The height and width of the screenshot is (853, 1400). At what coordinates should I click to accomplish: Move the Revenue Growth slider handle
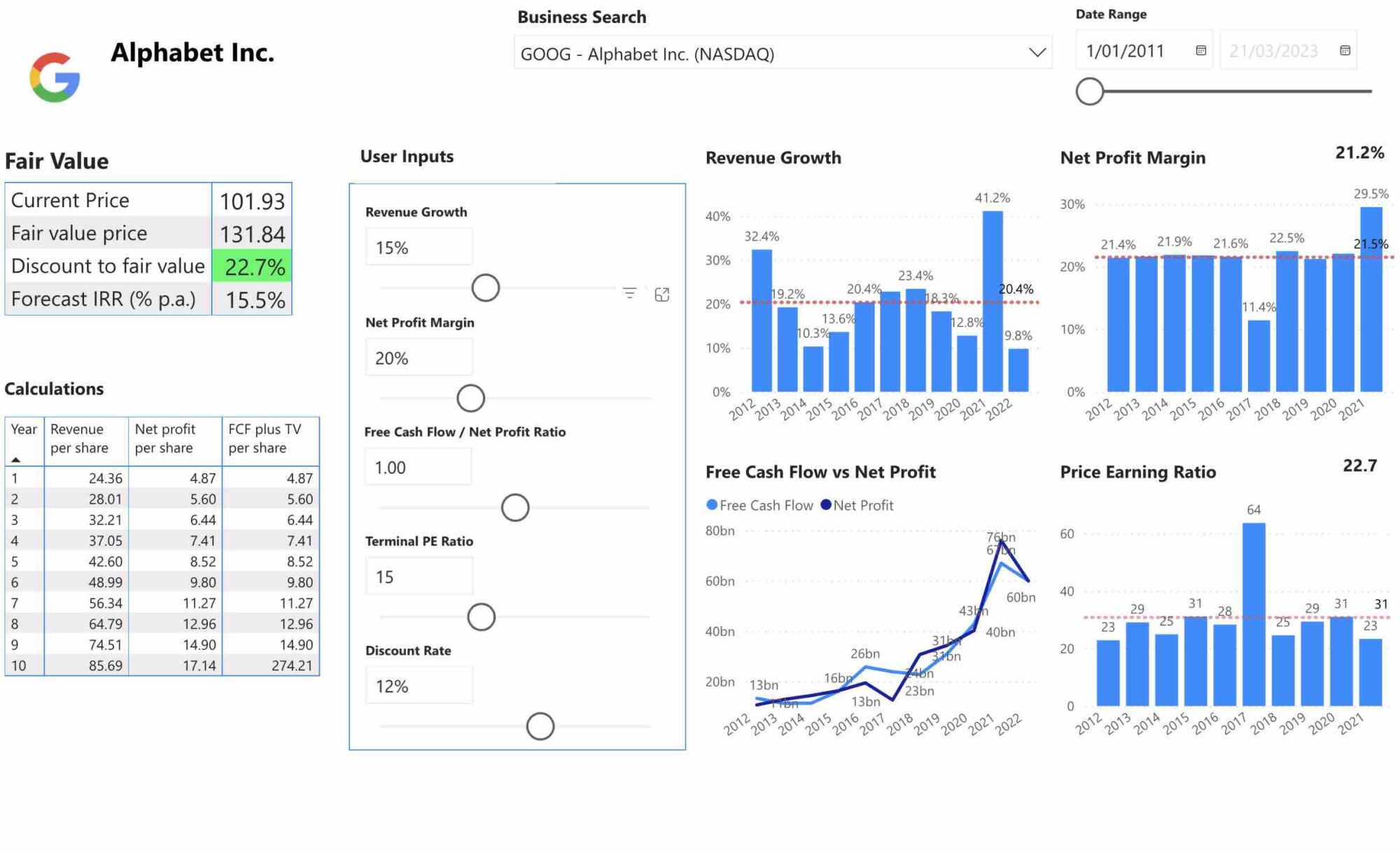(485, 288)
